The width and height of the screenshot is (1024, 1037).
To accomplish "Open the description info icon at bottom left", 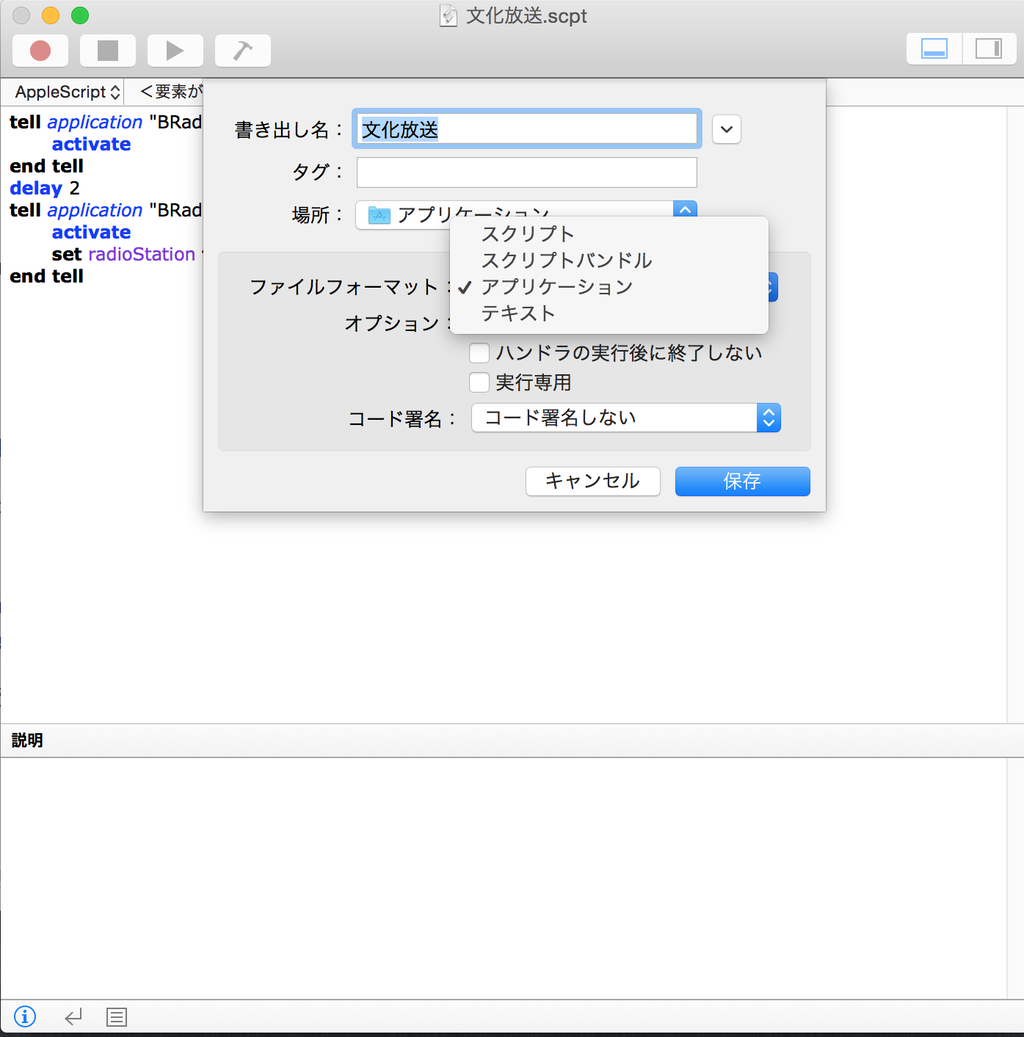I will tap(24, 1016).
